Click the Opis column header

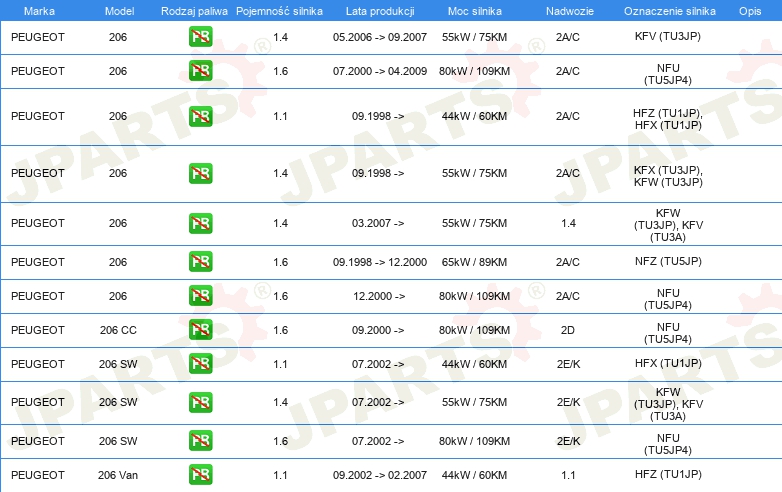click(750, 11)
